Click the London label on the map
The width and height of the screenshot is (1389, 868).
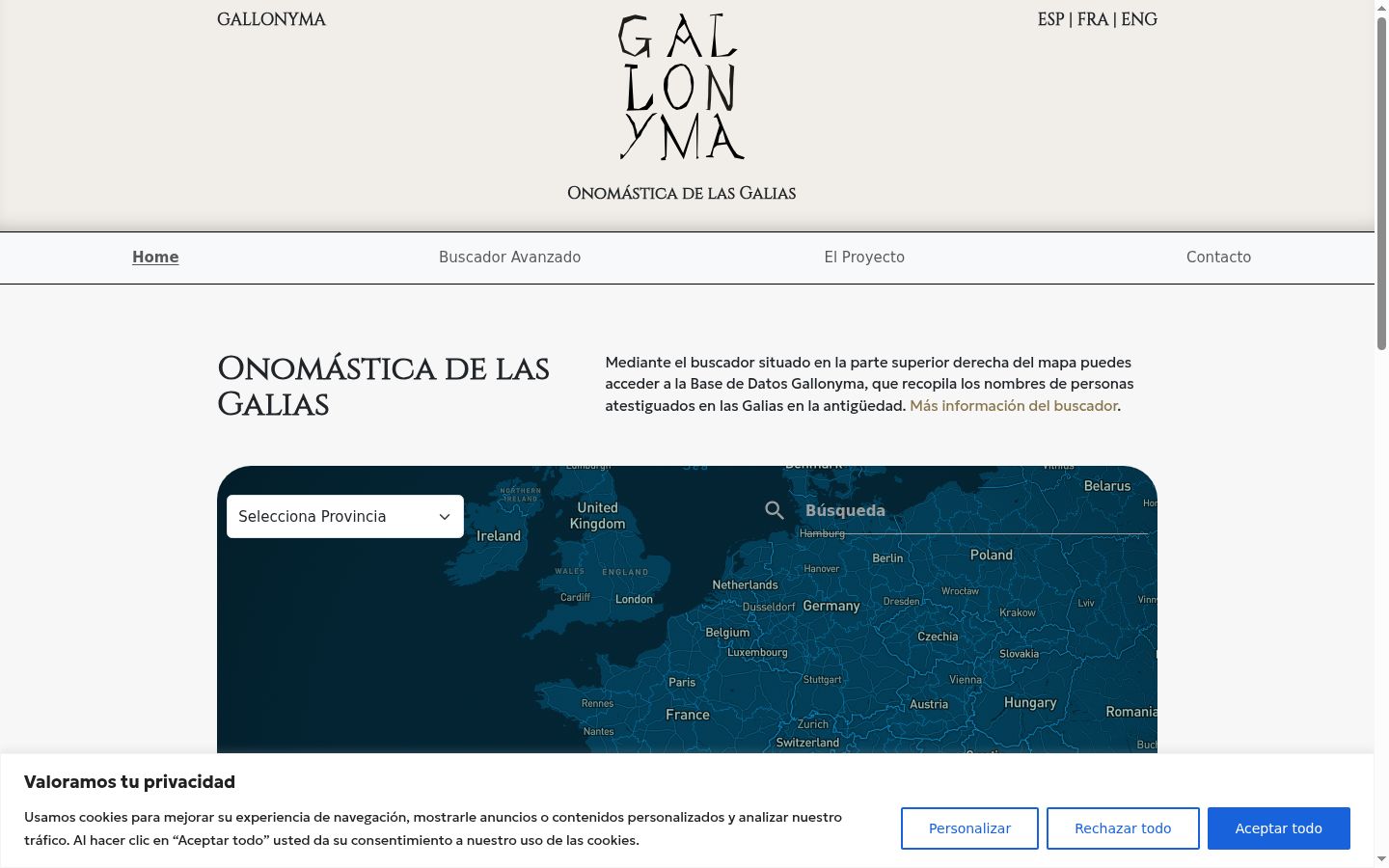click(634, 599)
